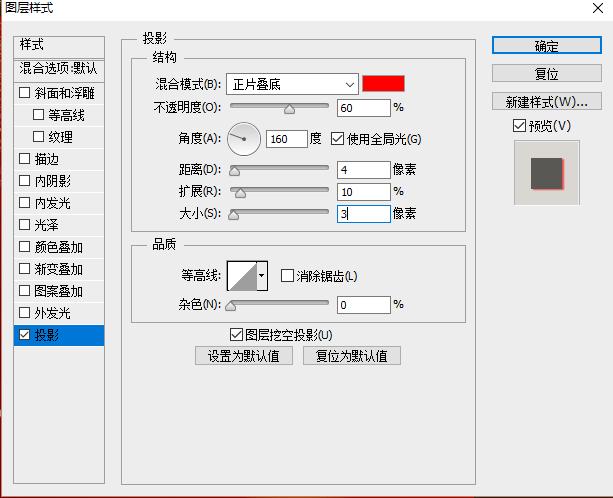Image resolution: width=613 pixels, height=498 pixels.
Task: Click the 距离 input field showing 4
Action: tap(364, 170)
